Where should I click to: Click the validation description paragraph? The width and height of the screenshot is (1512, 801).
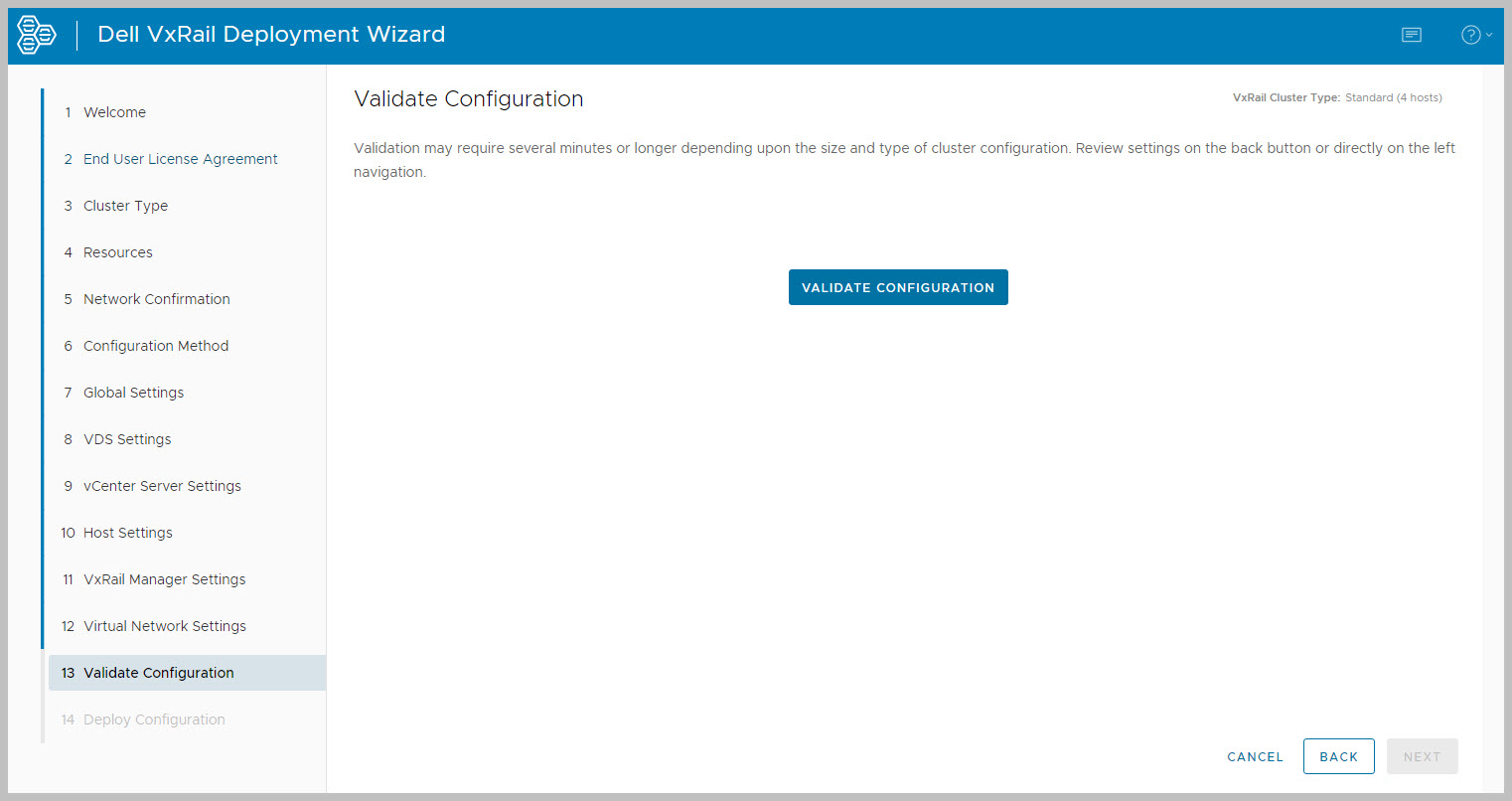(x=905, y=160)
